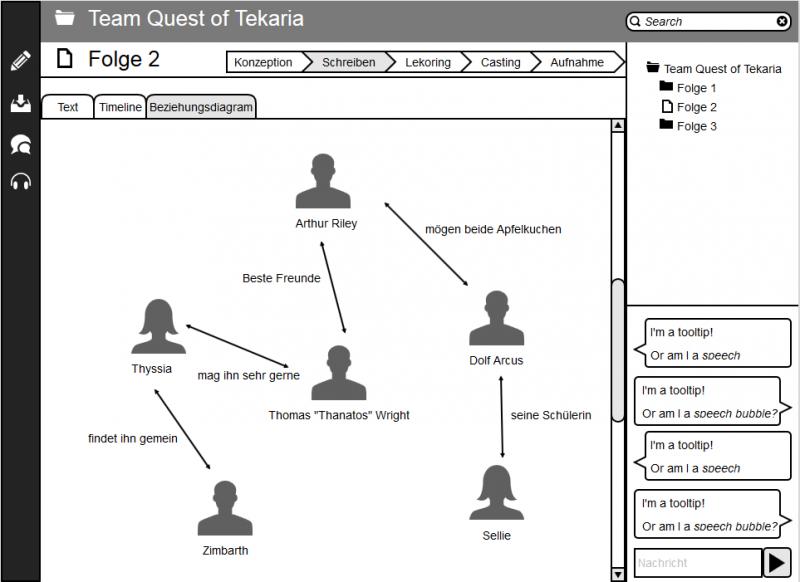This screenshot has height=582, width=800.
Task: Select the Zimbarth character avatar
Action: coord(224,508)
